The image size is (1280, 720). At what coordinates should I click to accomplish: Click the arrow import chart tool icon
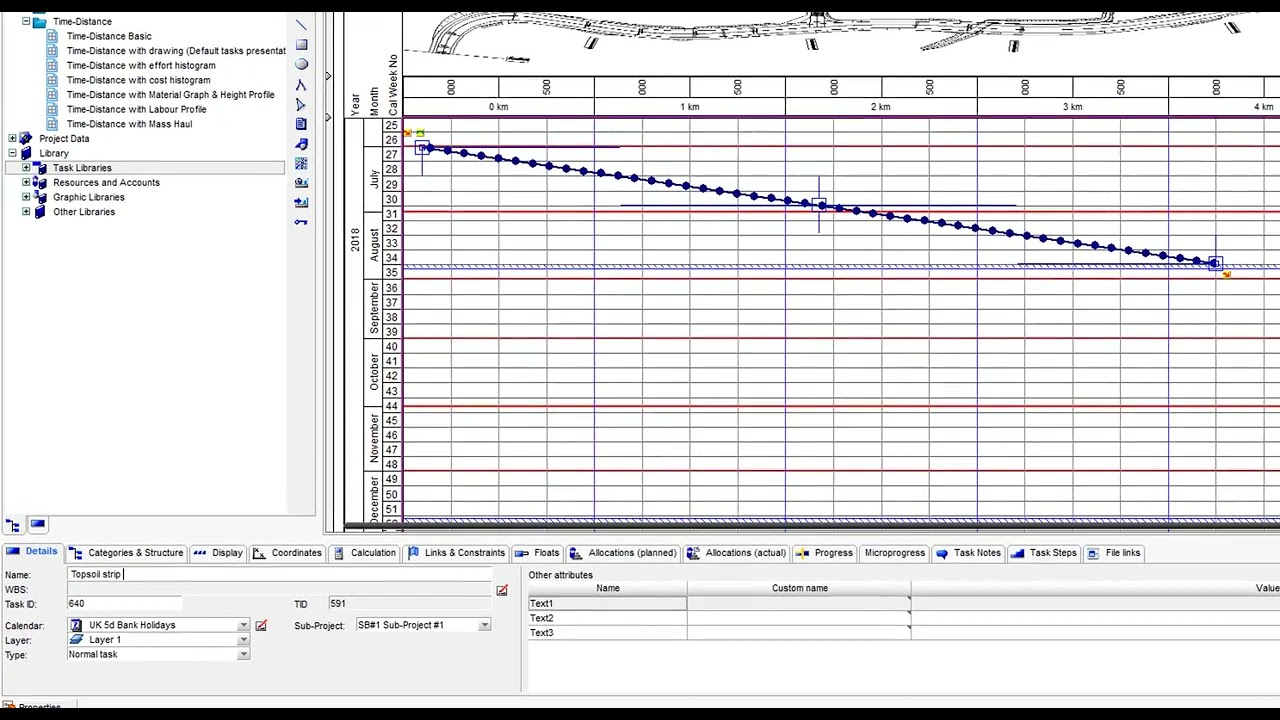(x=301, y=202)
